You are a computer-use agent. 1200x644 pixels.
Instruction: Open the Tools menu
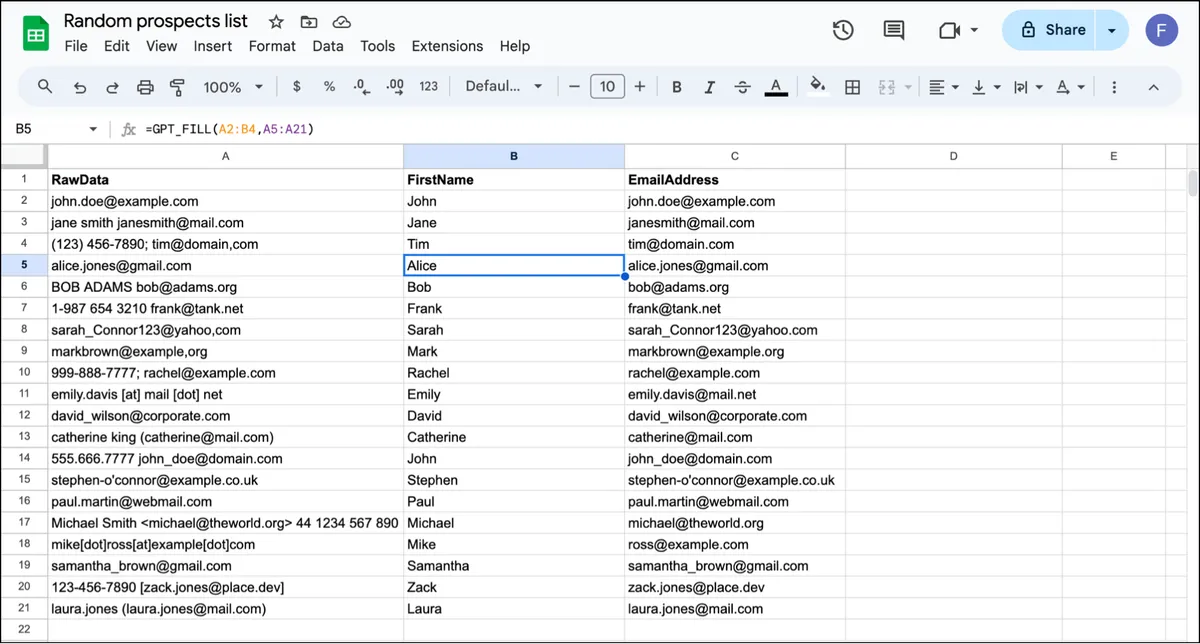click(x=378, y=46)
